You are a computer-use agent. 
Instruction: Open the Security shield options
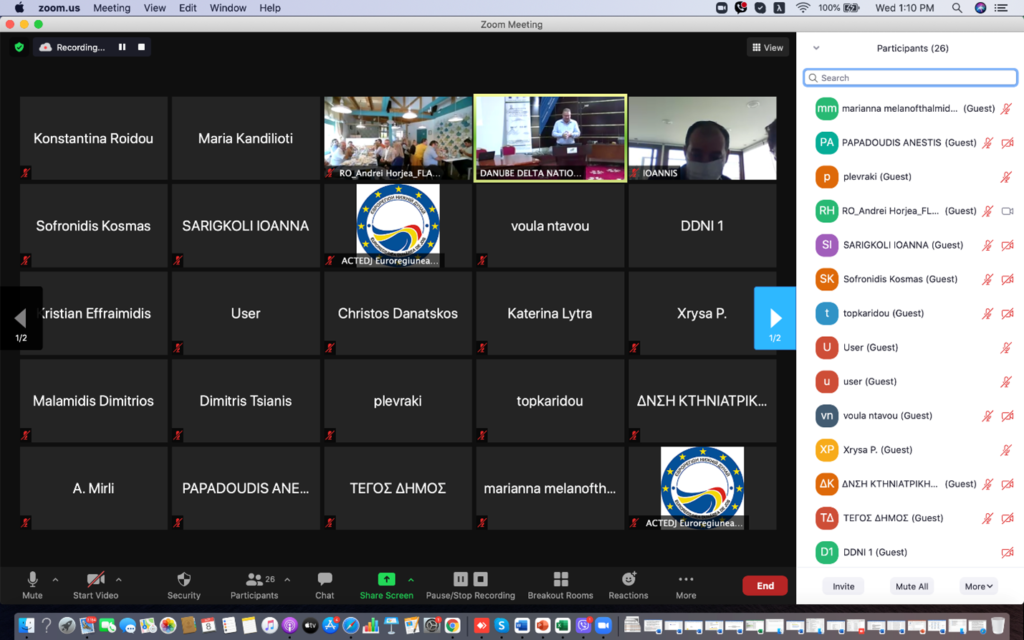[x=184, y=580]
